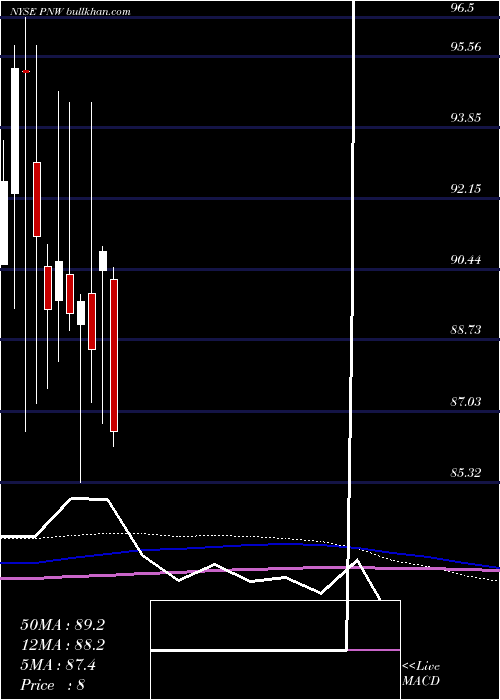The width and height of the screenshot is (500, 700).
Task: Click the 5MA : 87.4 reading
Action: pyautogui.click(x=58, y=665)
